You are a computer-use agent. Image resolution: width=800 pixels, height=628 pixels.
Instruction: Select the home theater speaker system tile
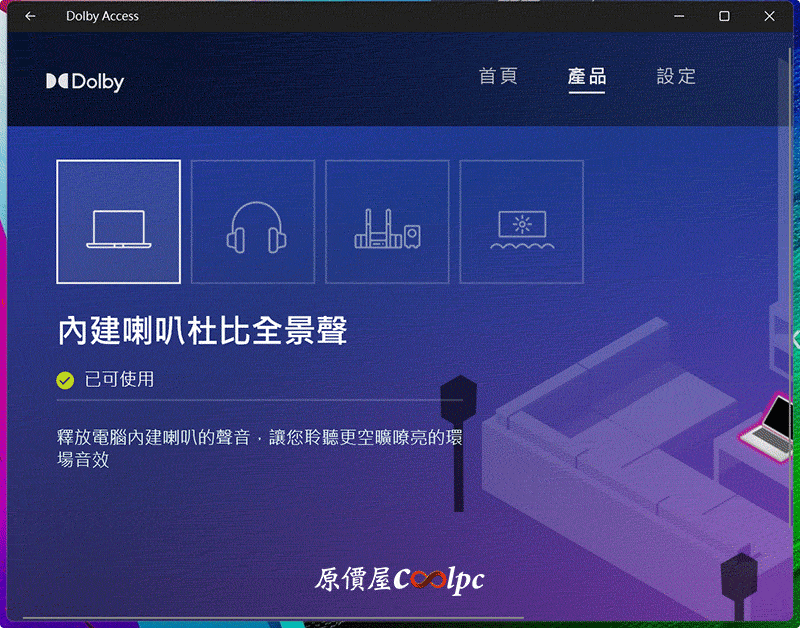pyautogui.click(x=387, y=221)
